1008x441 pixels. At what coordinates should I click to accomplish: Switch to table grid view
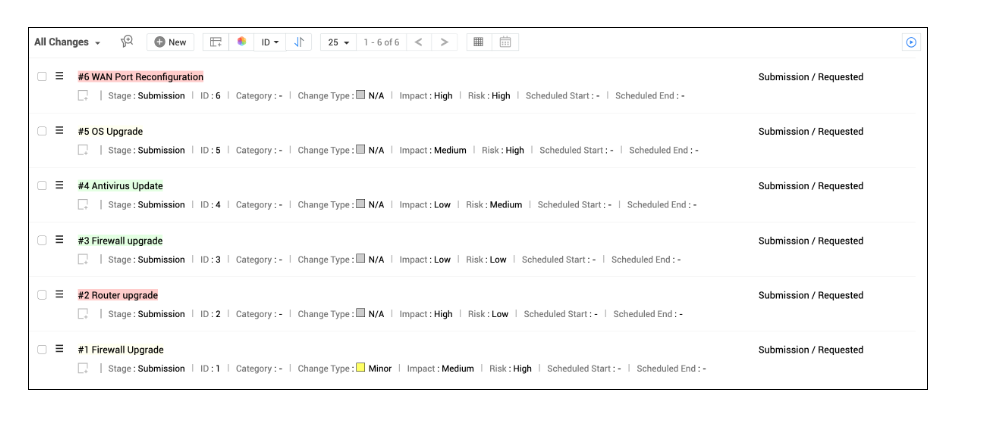point(478,42)
